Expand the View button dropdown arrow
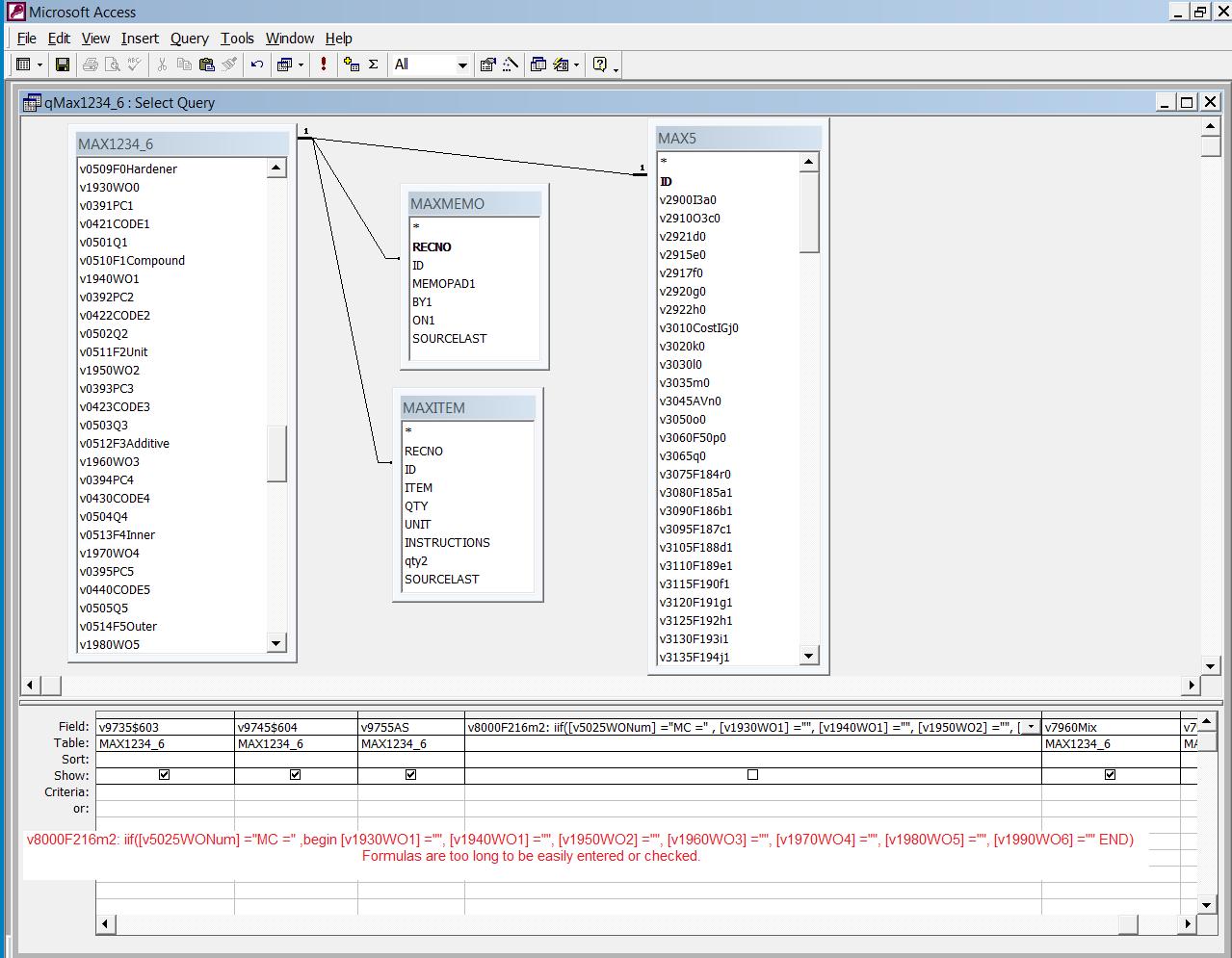The image size is (1232, 958). point(39,65)
